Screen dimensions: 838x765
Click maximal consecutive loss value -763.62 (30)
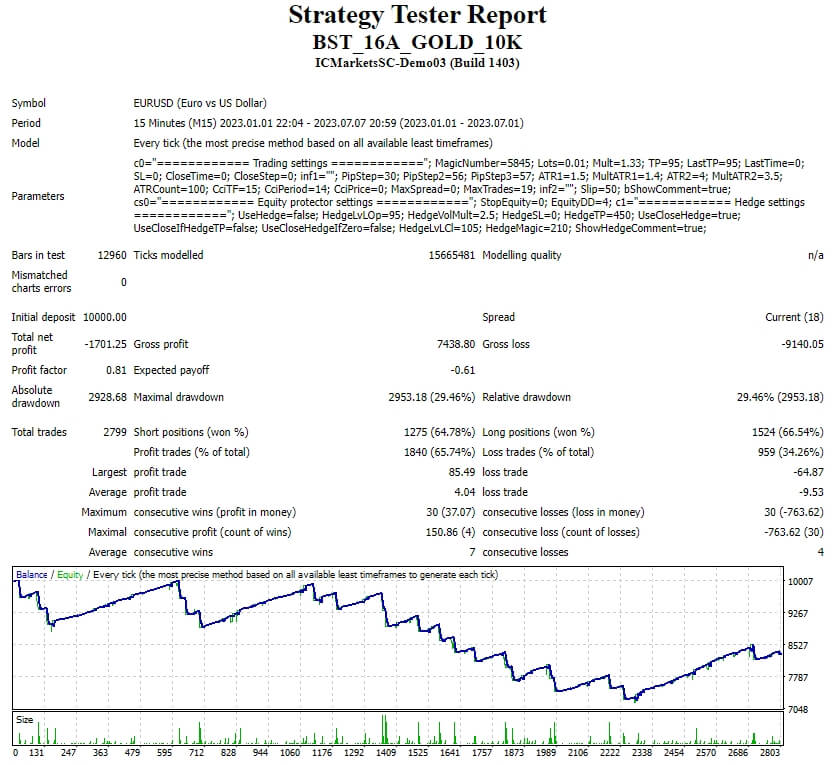(794, 532)
